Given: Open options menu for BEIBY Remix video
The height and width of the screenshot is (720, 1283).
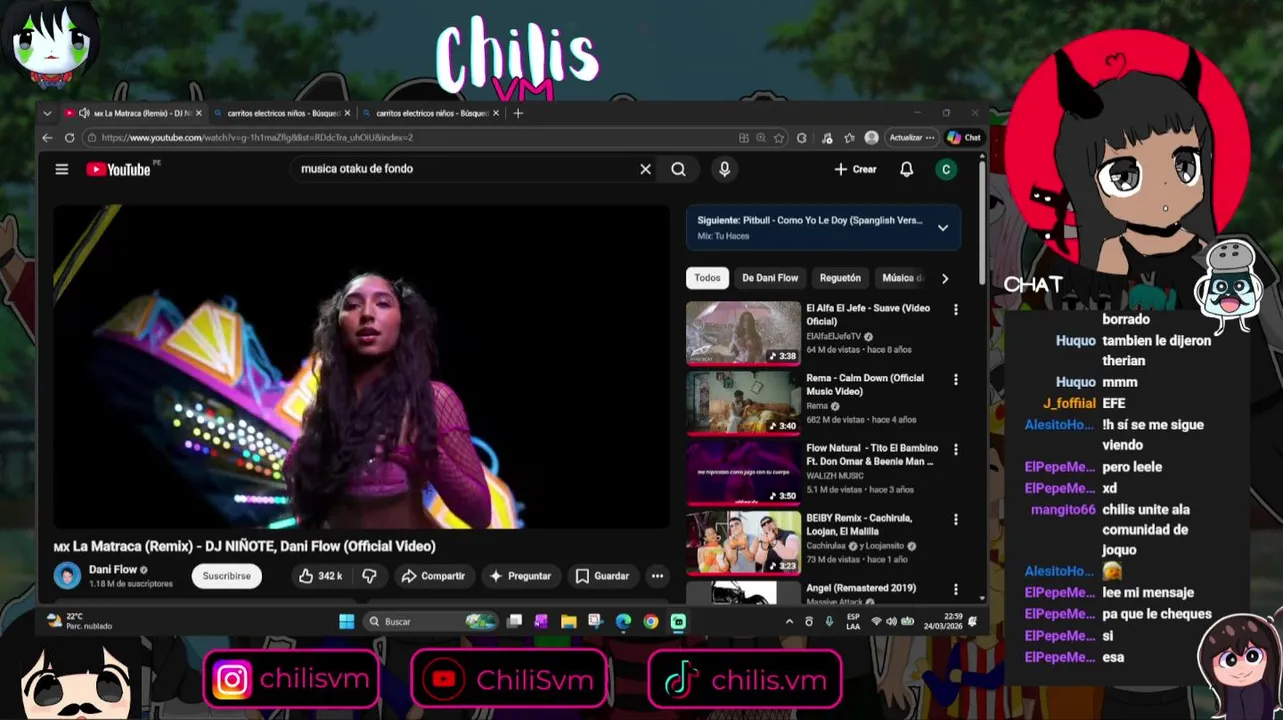Looking at the screenshot, I should click(955, 520).
